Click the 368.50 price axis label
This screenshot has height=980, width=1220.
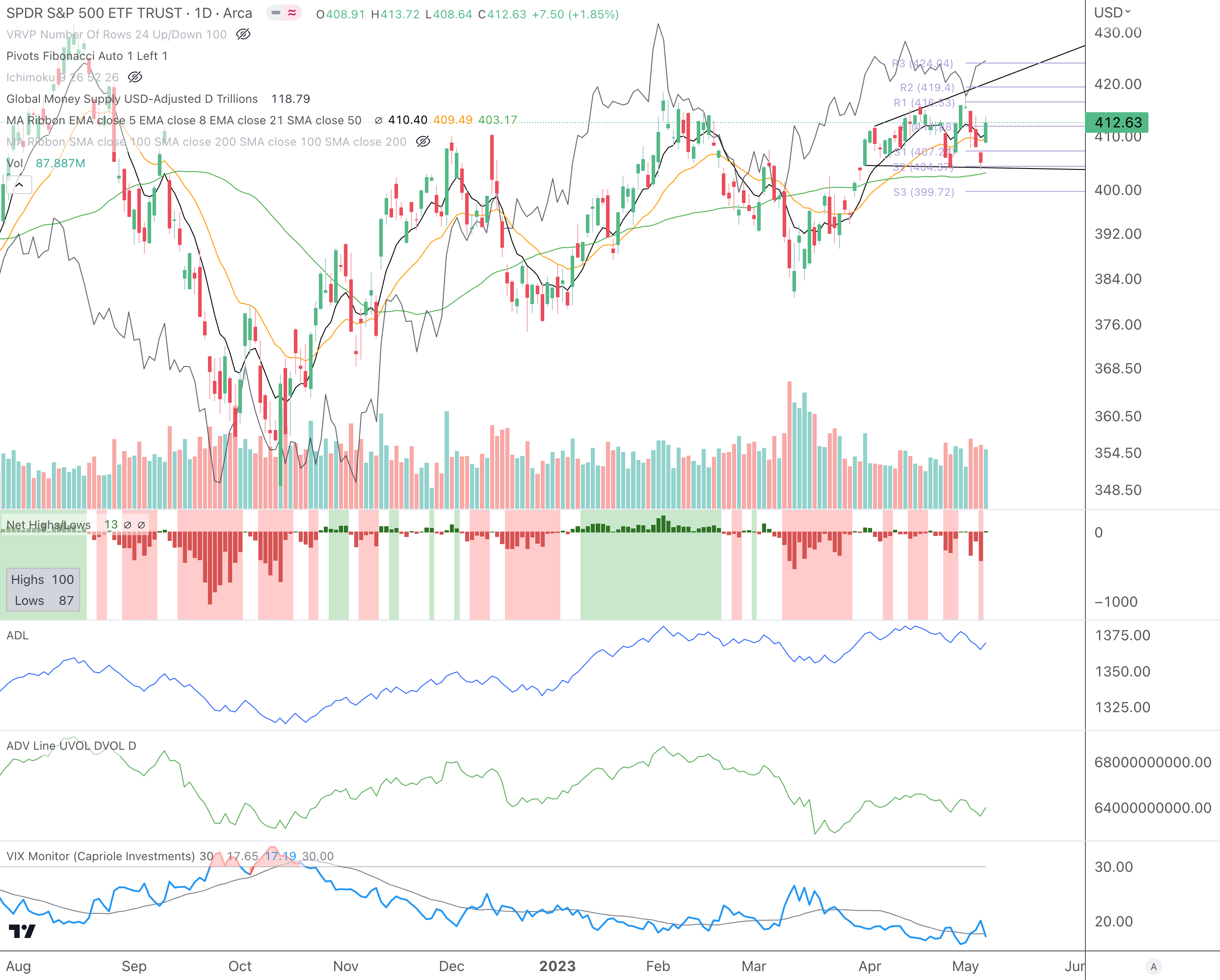(x=1118, y=368)
